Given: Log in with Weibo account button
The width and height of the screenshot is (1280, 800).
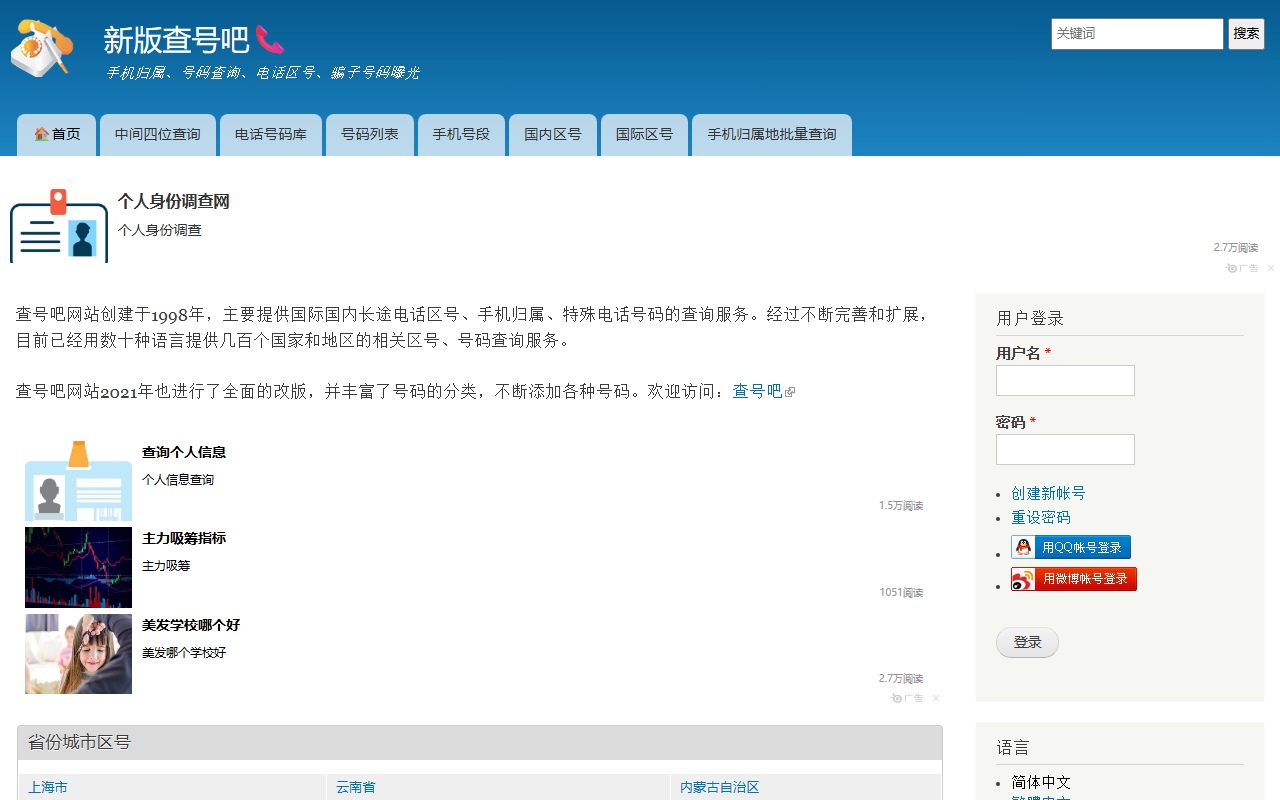Looking at the screenshot, I should coord(1074,579).
